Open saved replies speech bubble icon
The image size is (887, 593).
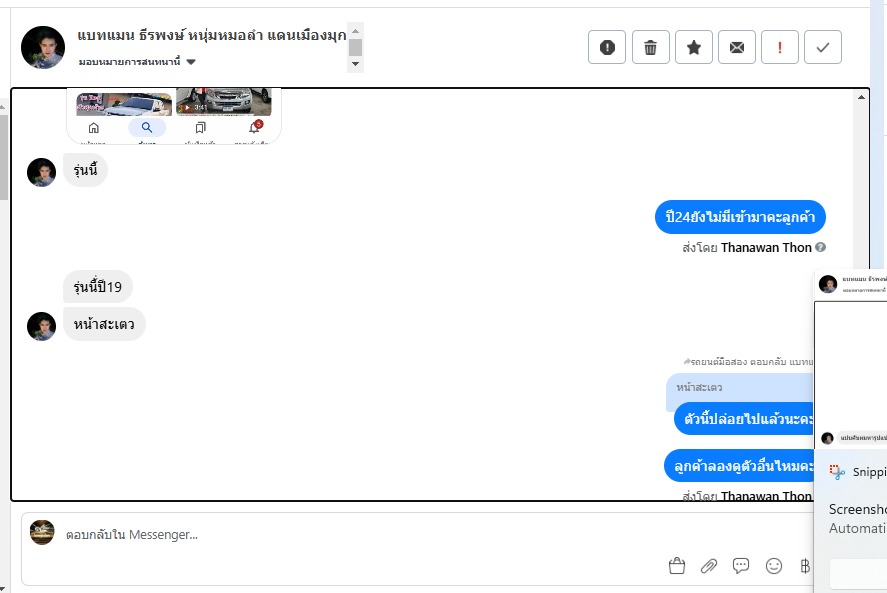click(740, 565)
